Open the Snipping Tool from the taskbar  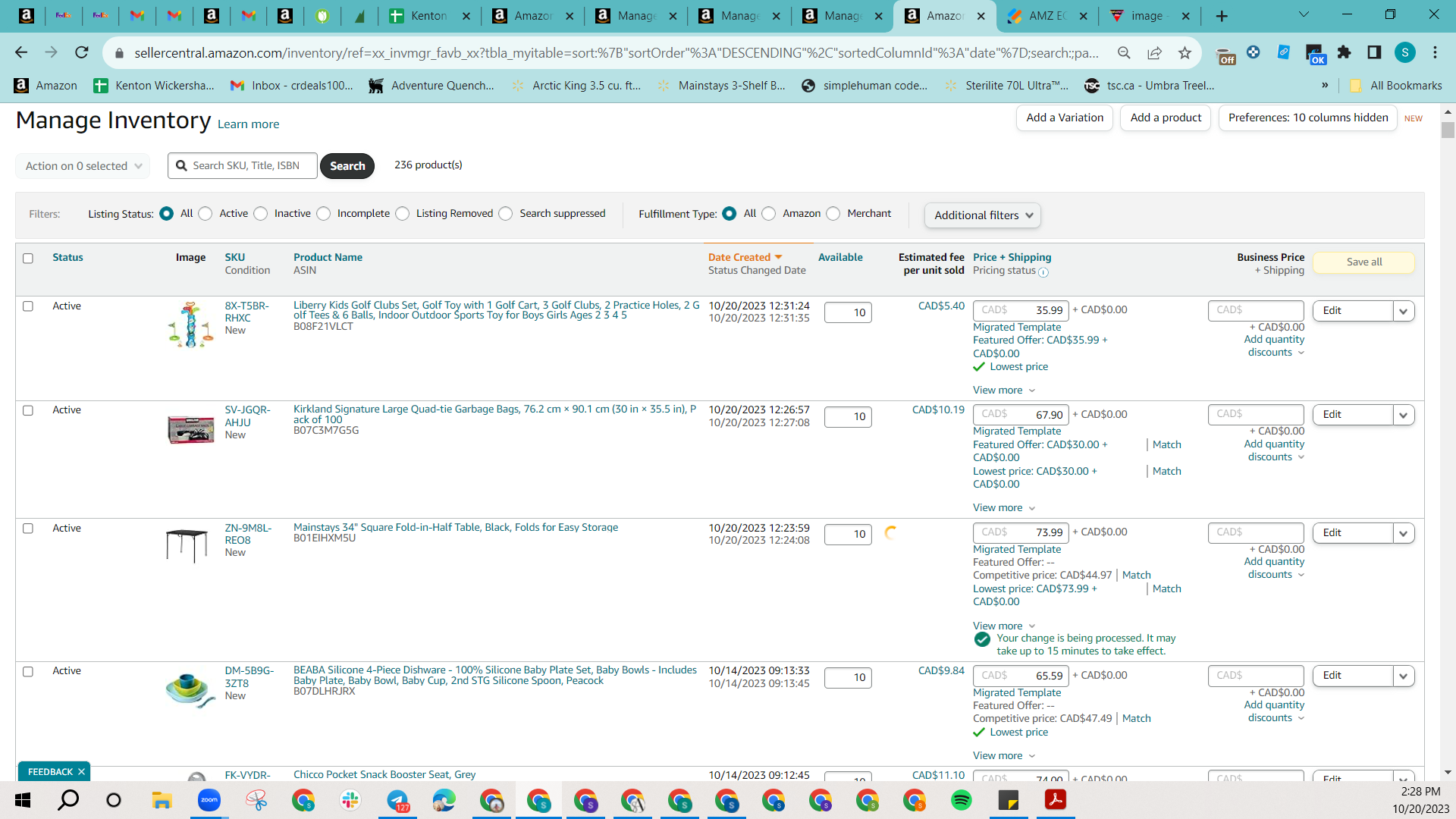256,800
